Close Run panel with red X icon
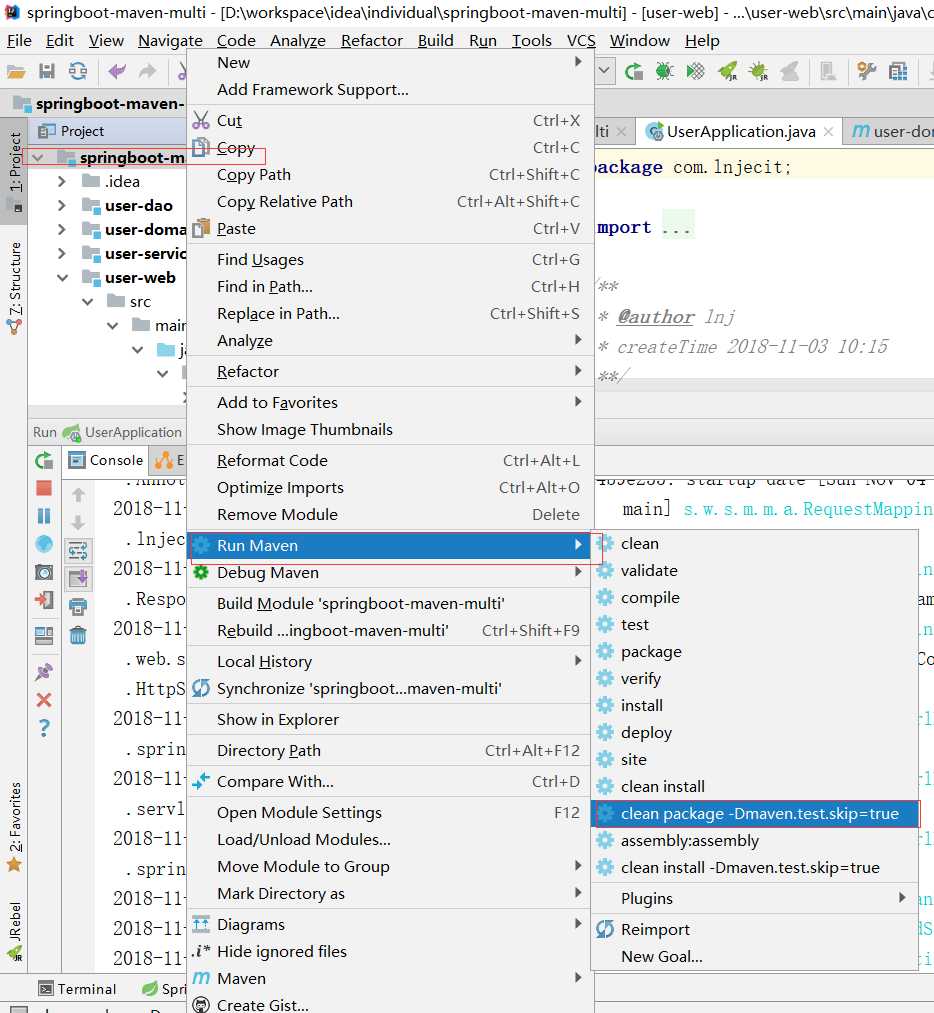The height and width of the screenshot is (1013, 934). 44,700
